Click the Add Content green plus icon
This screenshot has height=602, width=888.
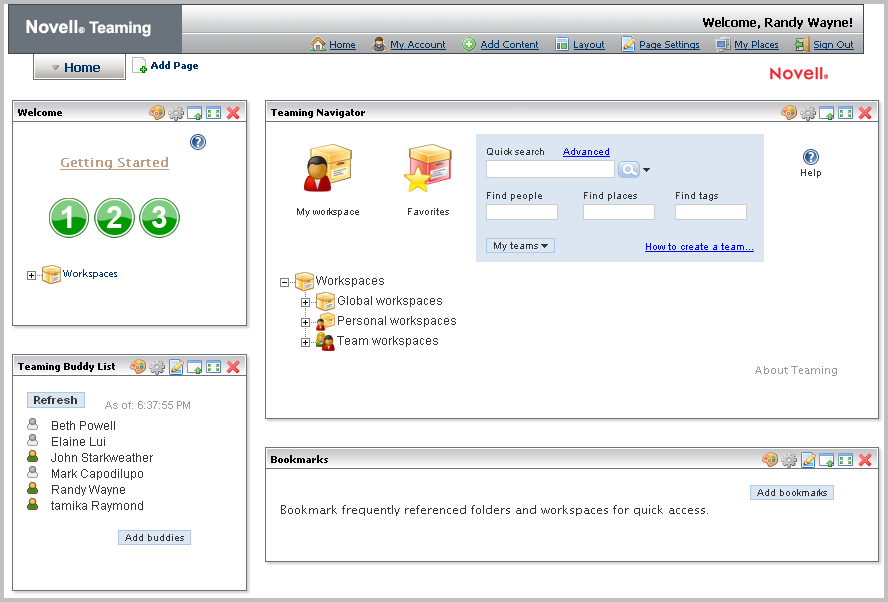click(x=467, y=44)
